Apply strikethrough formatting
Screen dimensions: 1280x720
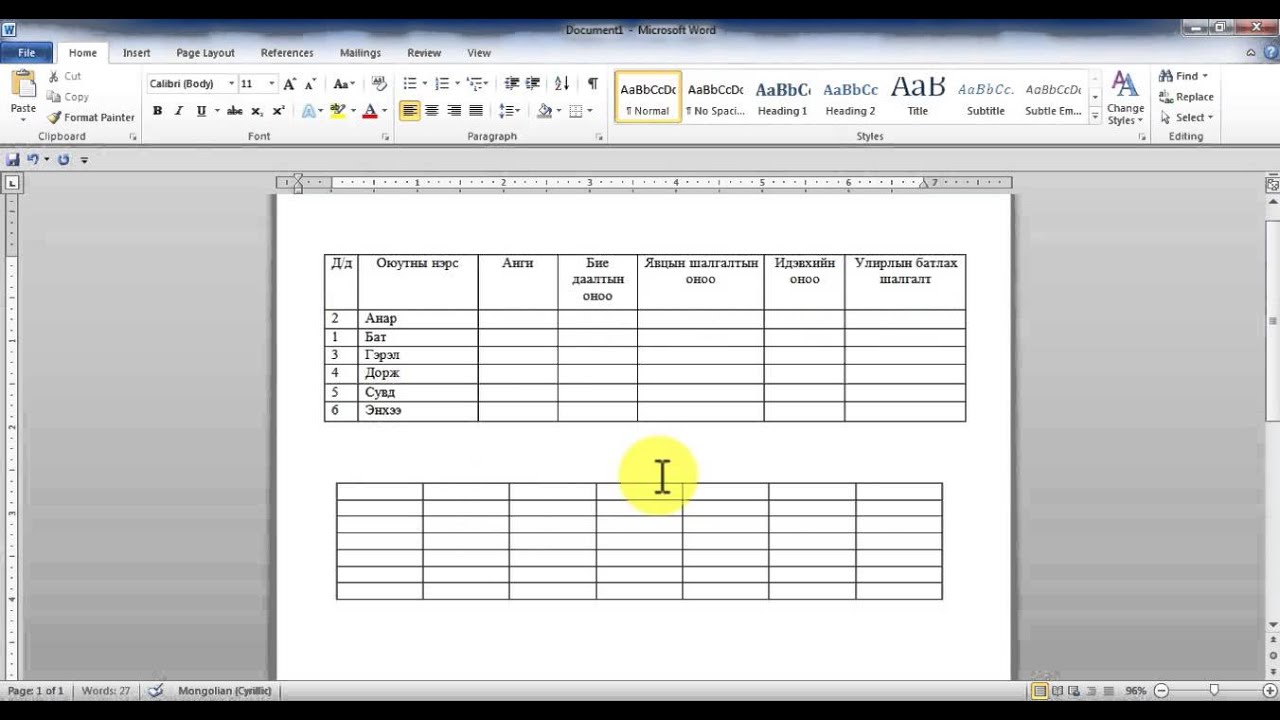pyautogui.click(x=235, y=111)
